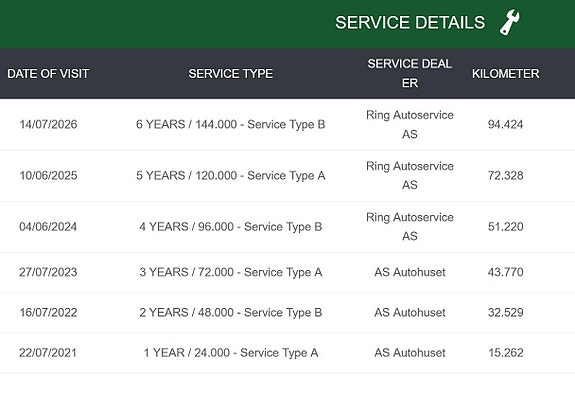The width and height of the screenshot is (575, 397).
Task: Click the kilometer value 32.529
Action: [505, 313]
